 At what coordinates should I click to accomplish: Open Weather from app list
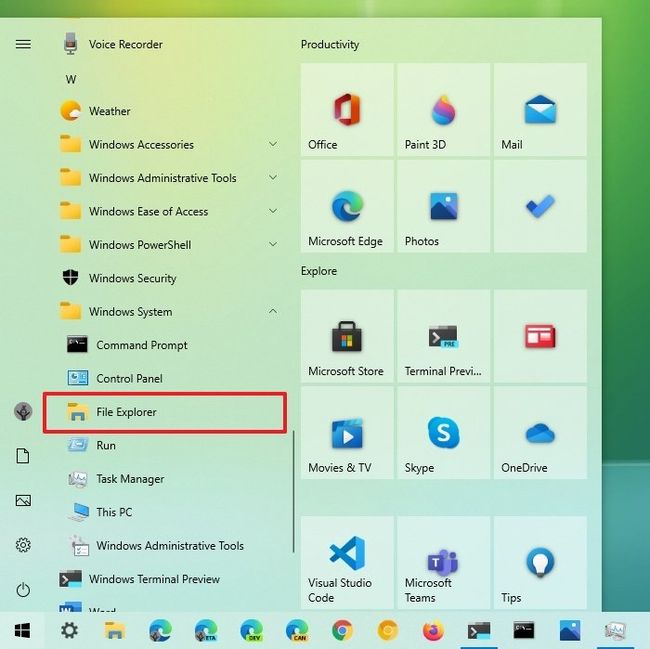(x=166, y=111)
